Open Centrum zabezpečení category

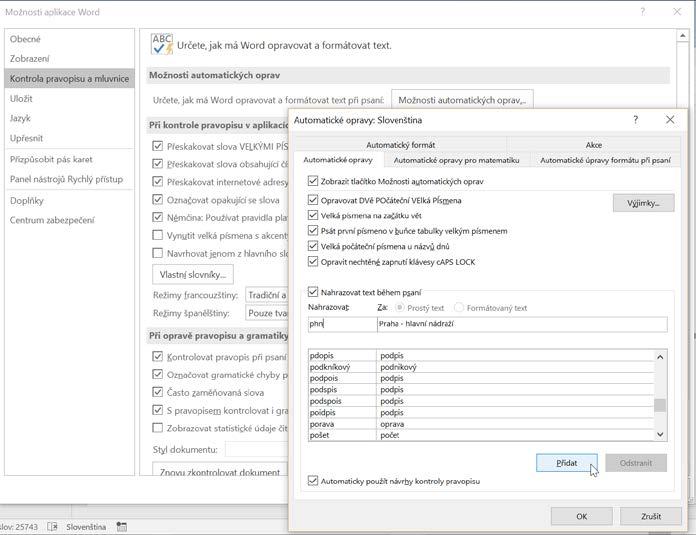point(69,220)
